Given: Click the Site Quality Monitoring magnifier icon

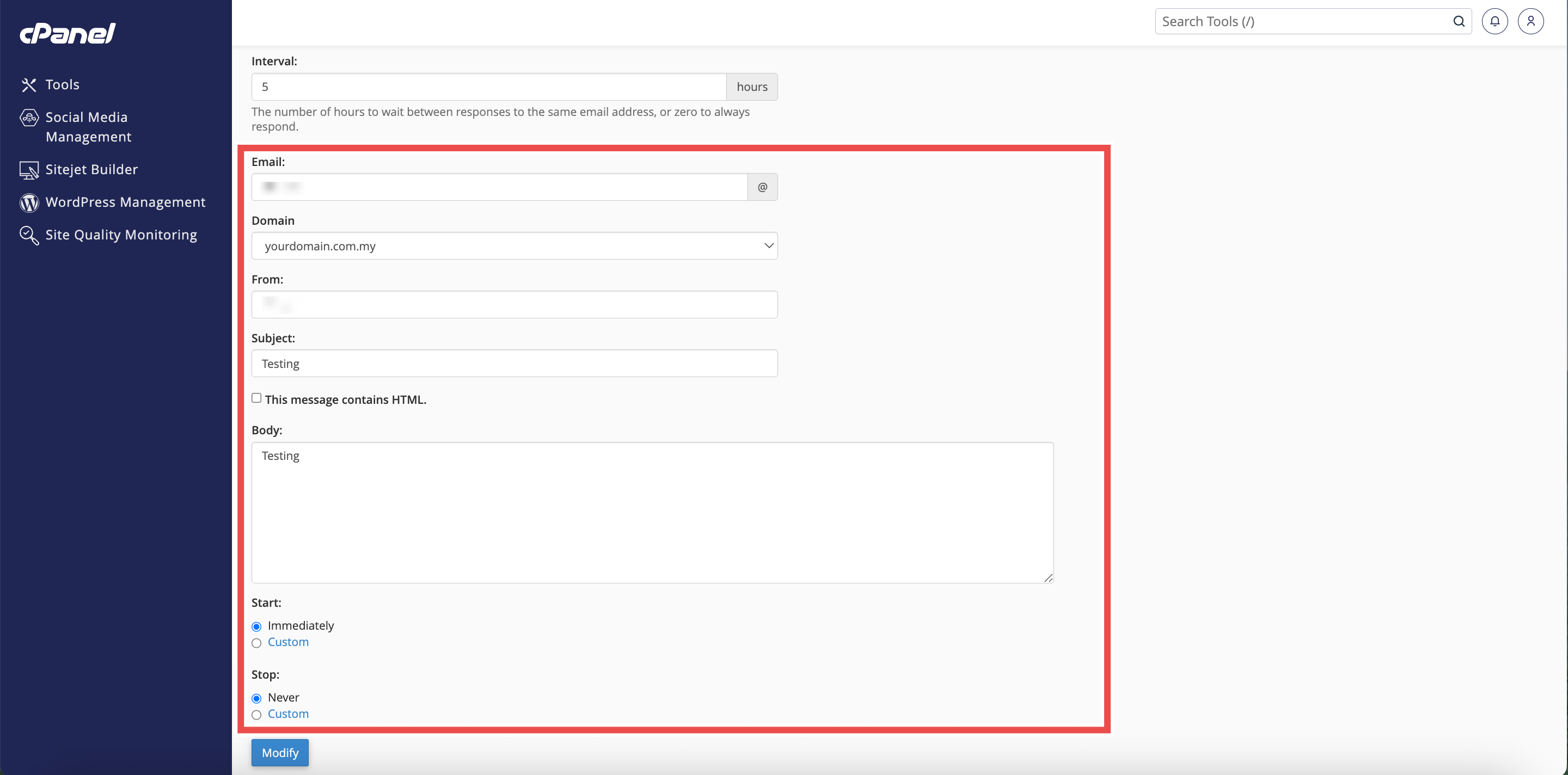Looking at the screenshot, I should tap(29, 235).
